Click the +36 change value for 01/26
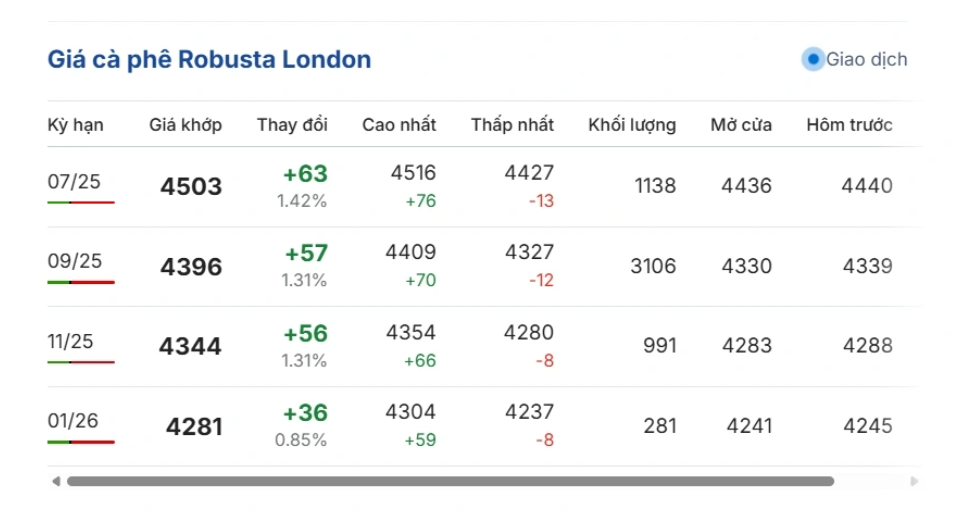 coord(305,413)
